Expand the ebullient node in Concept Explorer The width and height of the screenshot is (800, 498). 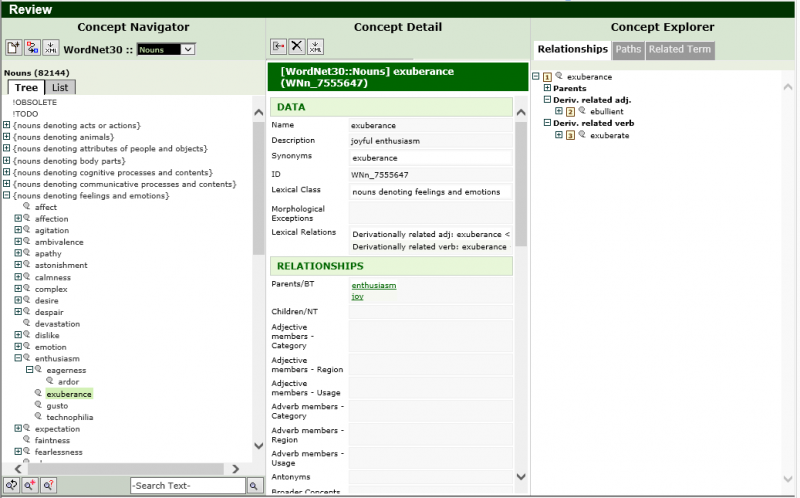pyautogui.click(x=559, y=111)
